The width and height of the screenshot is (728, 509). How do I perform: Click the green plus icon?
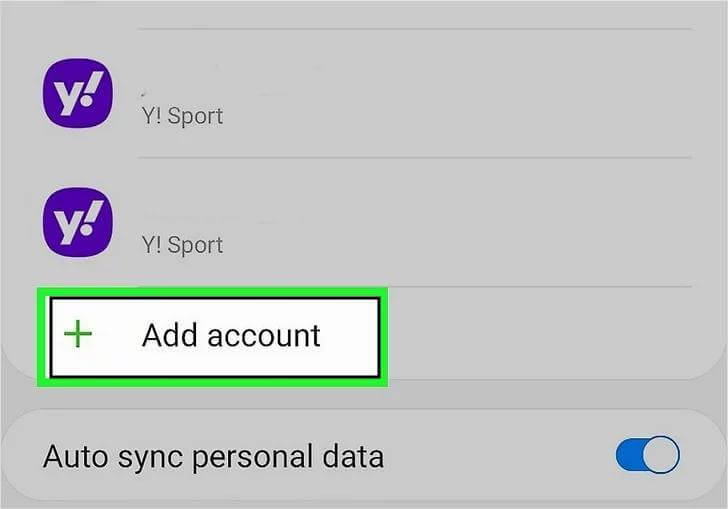pyautogui.click(x=77, y=334)
